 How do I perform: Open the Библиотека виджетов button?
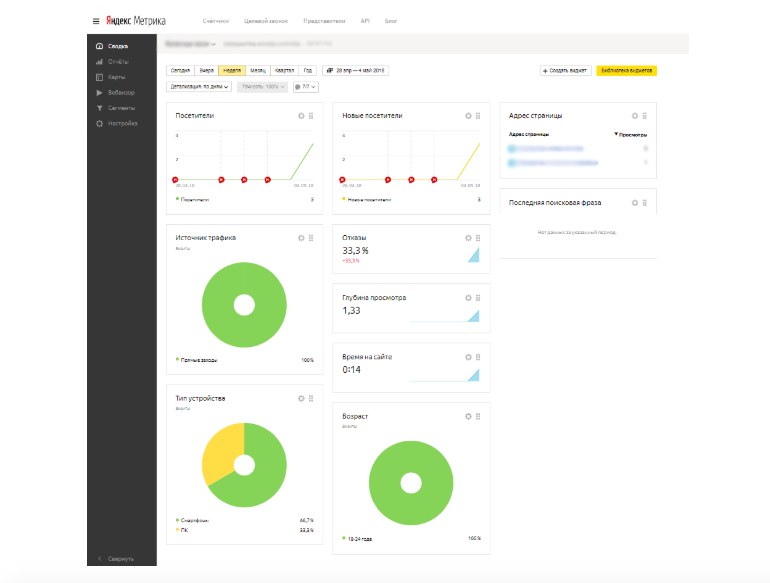[x=626, y=71]
